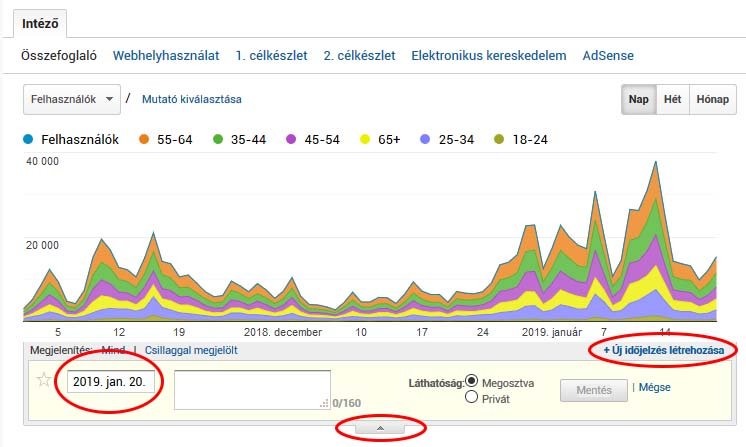Click the Mégse cancel link
Viewport: 746px width, 447px height.
[654, 387]
